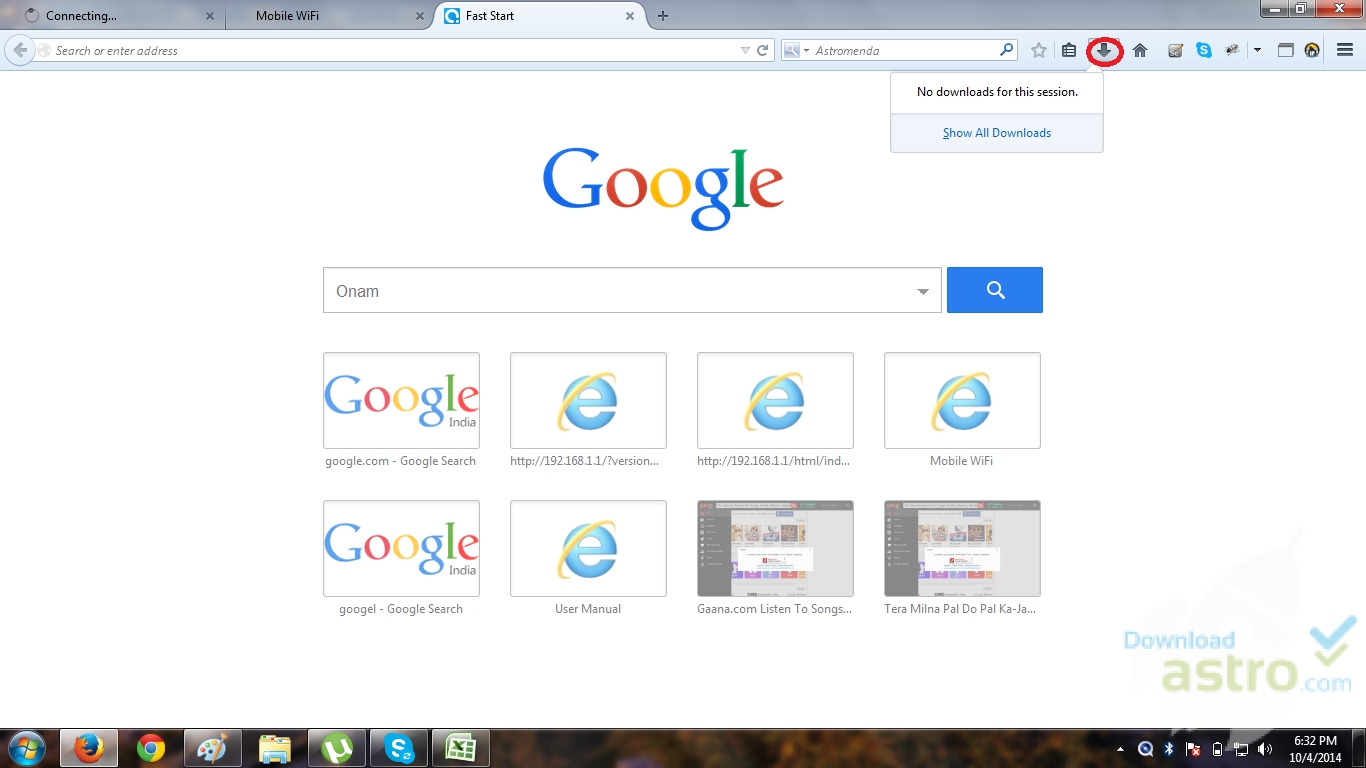Reload the current page
This screenshot has height=768, width=1366.
[763, 50]
